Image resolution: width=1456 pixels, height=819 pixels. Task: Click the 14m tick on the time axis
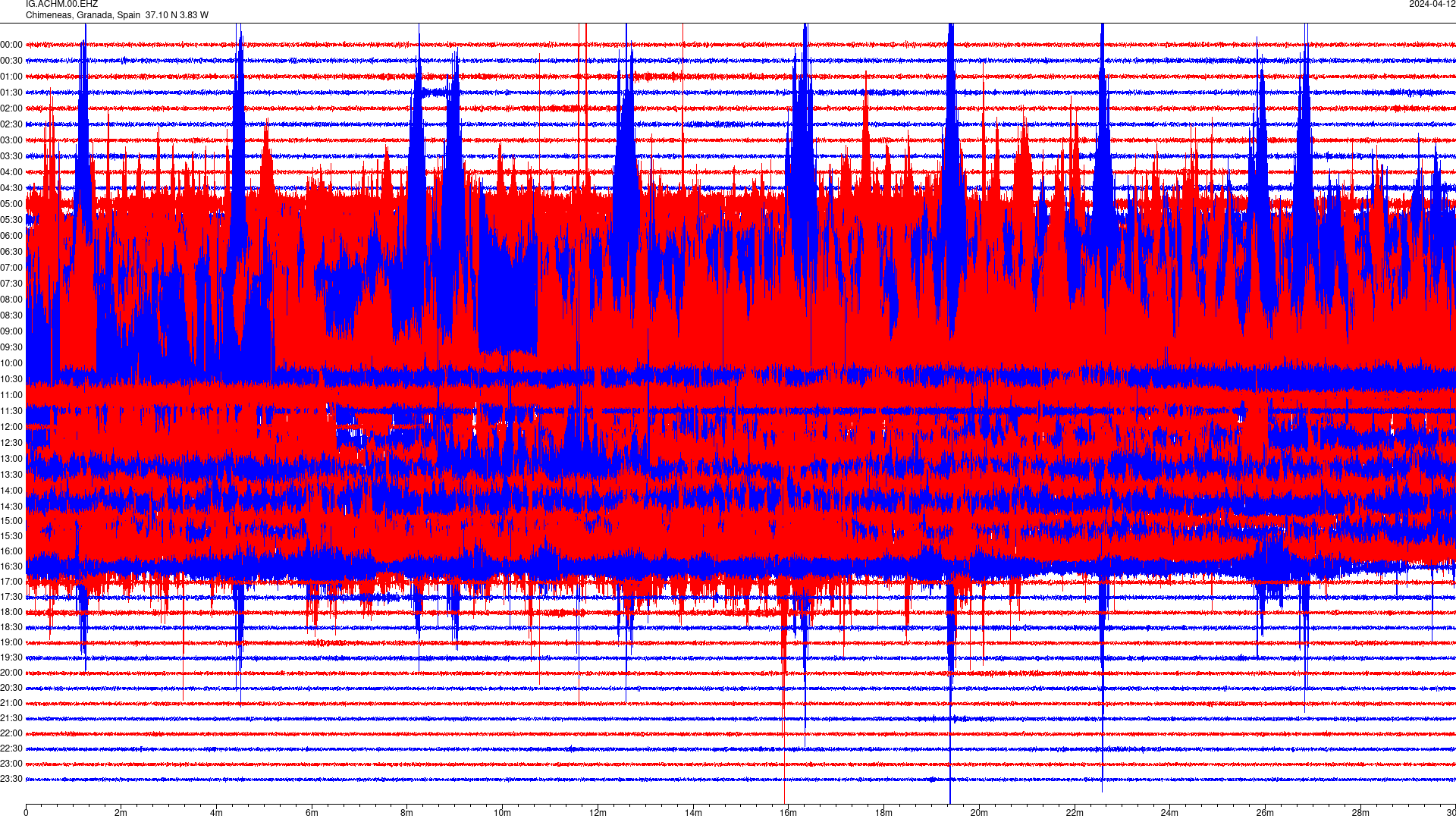pyautogui.click(x=693, y=813)
